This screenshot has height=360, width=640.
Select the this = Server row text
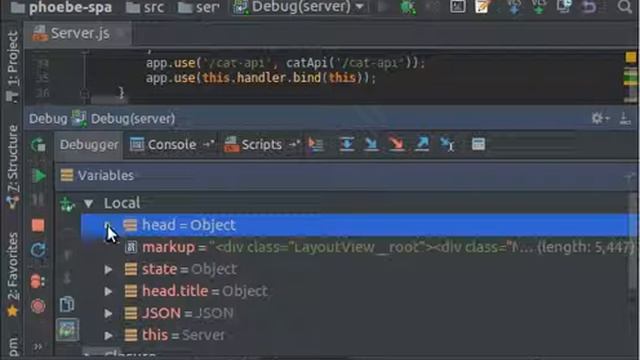(x=183, y=336)
